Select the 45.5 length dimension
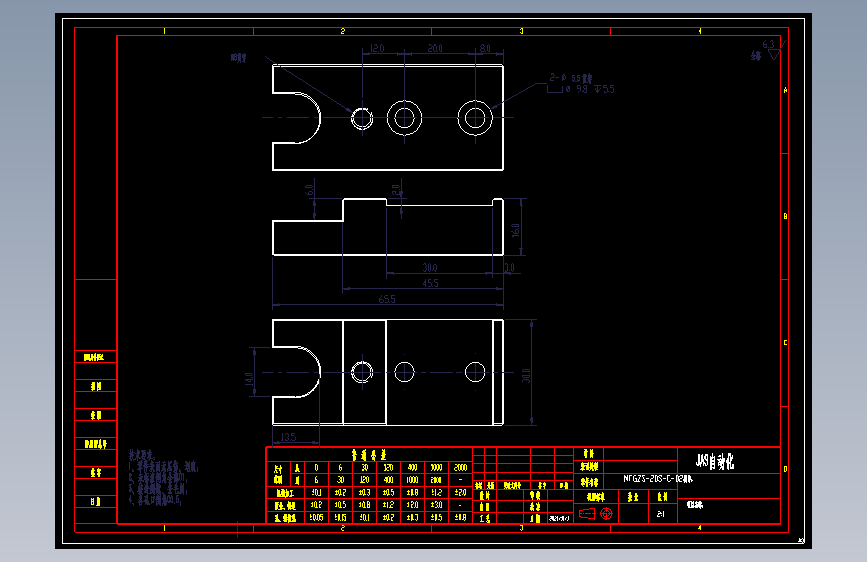 (x=430, y=283)
